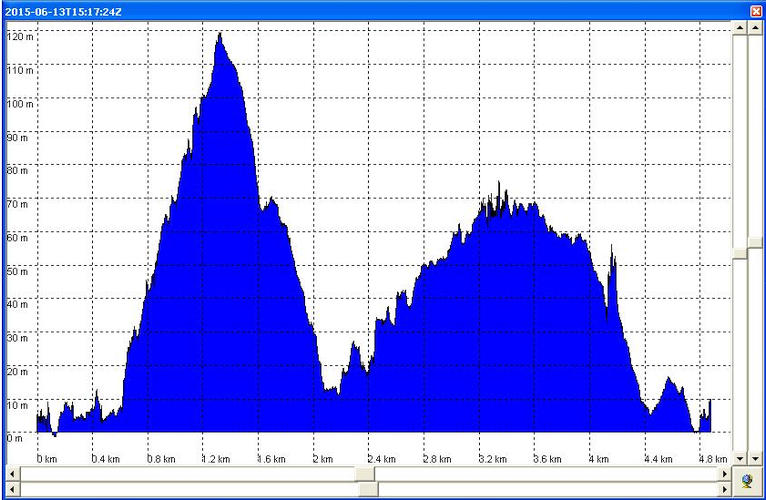Click the 50 m elevation axis label
Viewport: 766px width, 500px height.
point(17,271)
